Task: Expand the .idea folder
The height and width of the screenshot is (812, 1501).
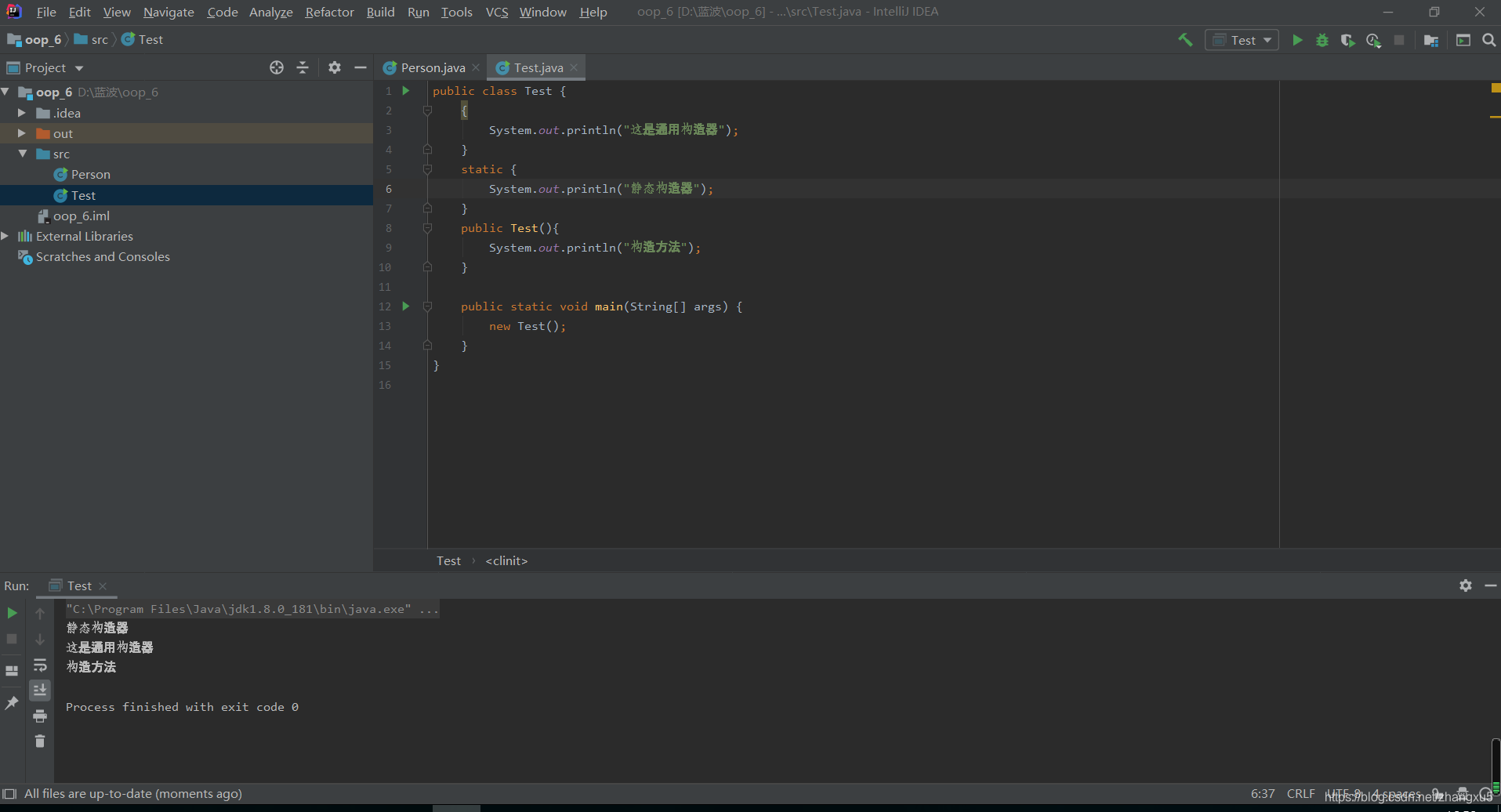Action: [x=23, y=113]
